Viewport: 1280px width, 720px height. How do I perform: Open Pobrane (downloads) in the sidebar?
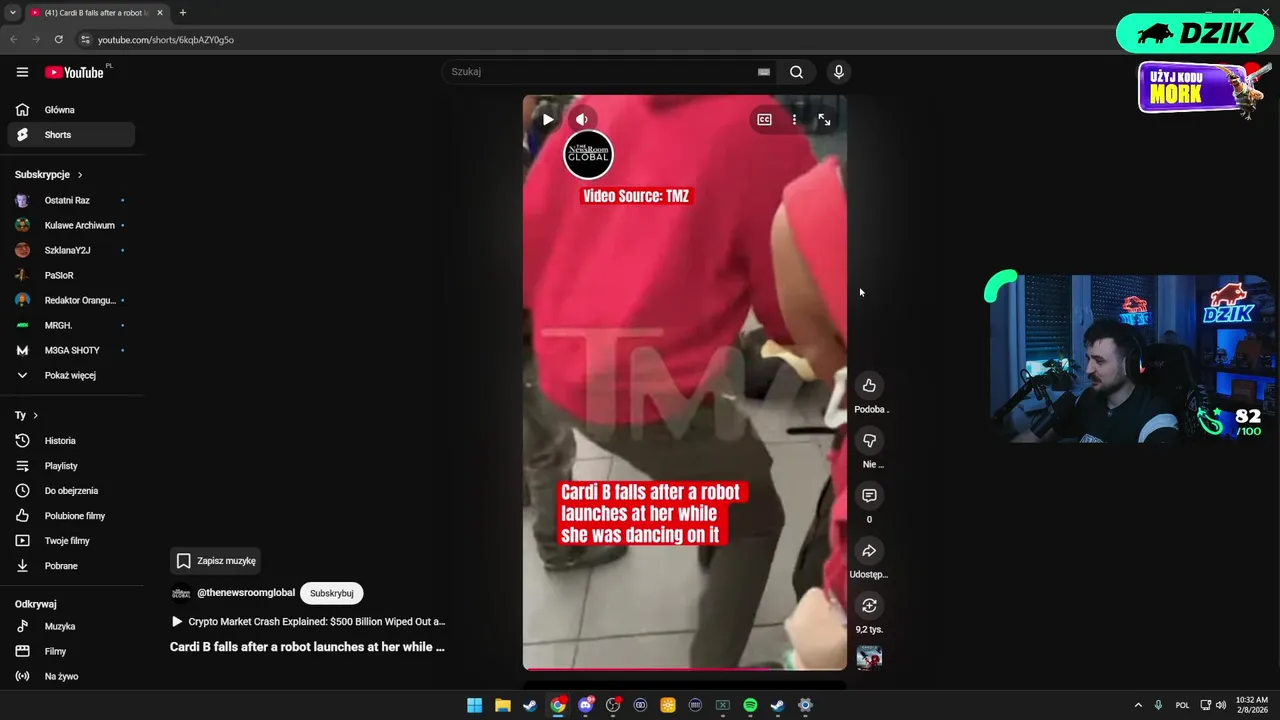pos(71,565)
